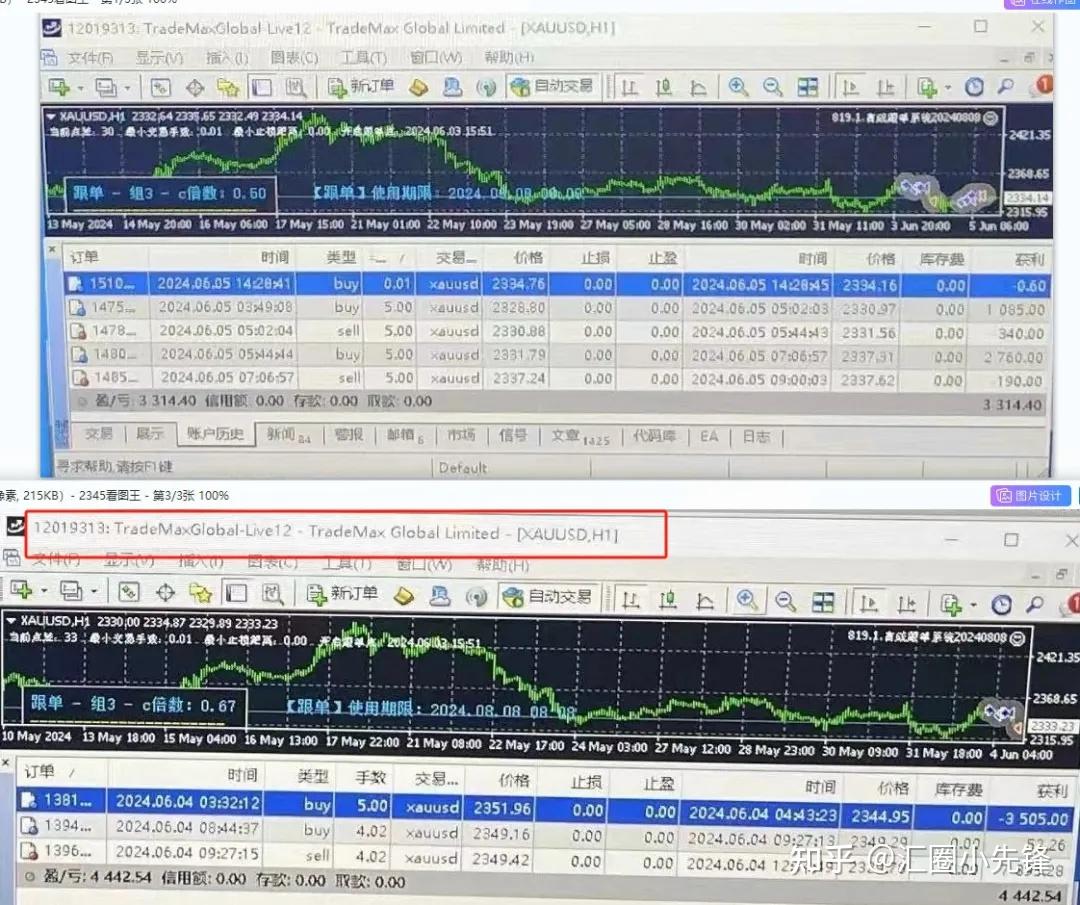Click XAUUSD,H1 chart dropdown triangle in top chart
This screenshot has height=905, width=1080.
[51, 117]
